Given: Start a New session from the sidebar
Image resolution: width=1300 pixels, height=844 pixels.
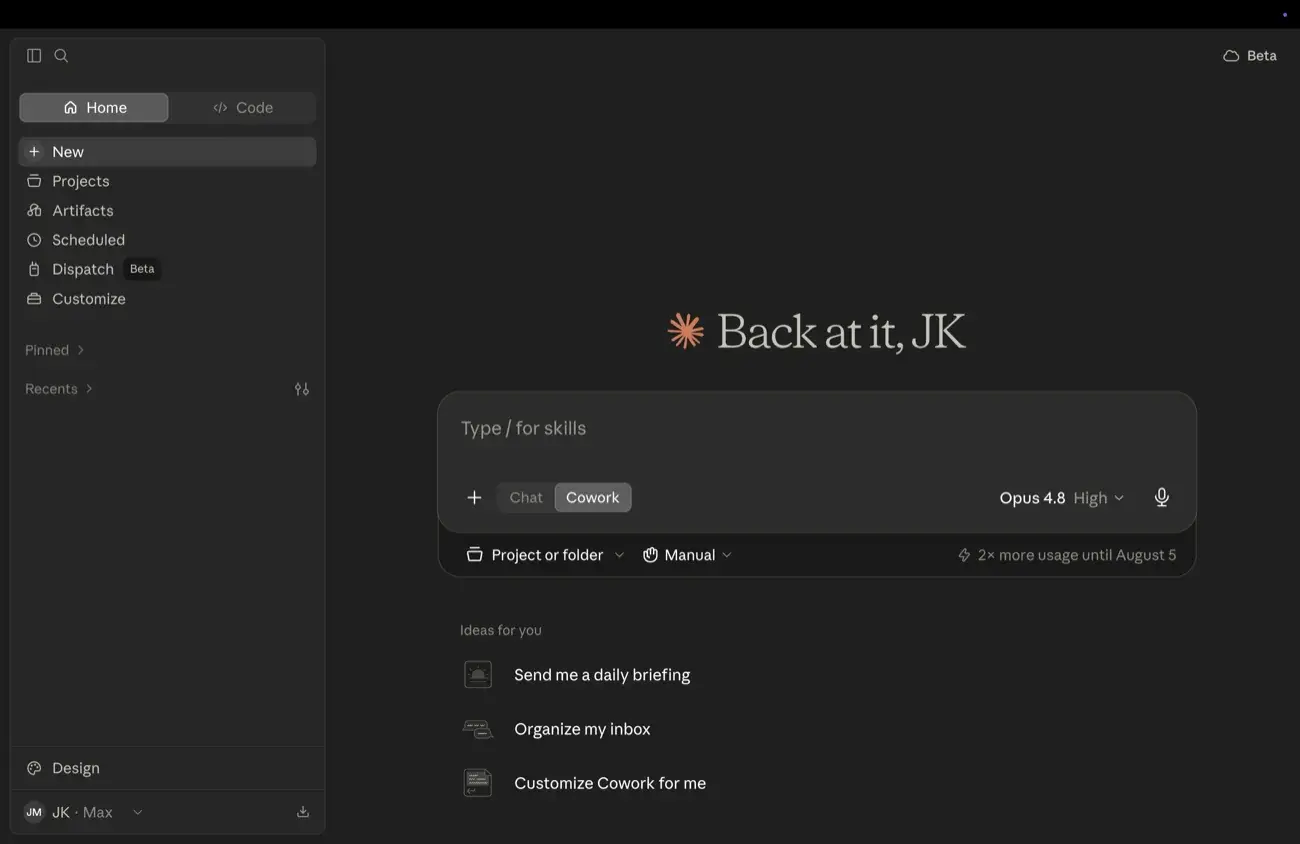Looking at the screenshot, I should (x=167, y=152).
